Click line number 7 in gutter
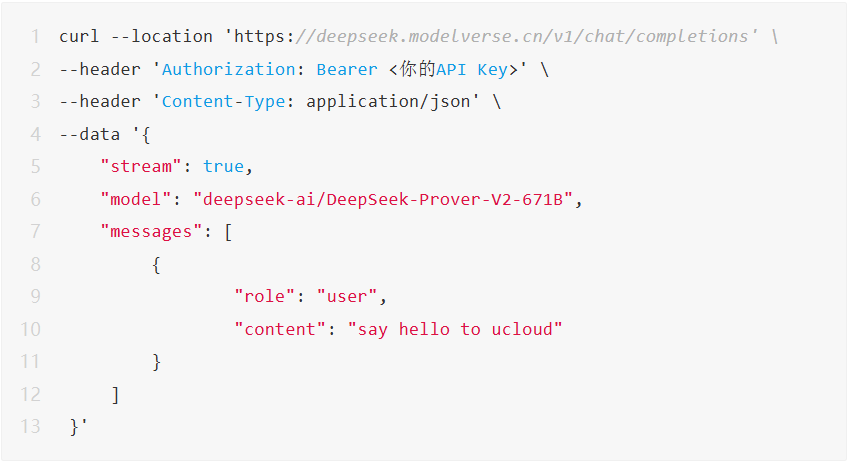848x462 pixels. (x=36, y=232)
